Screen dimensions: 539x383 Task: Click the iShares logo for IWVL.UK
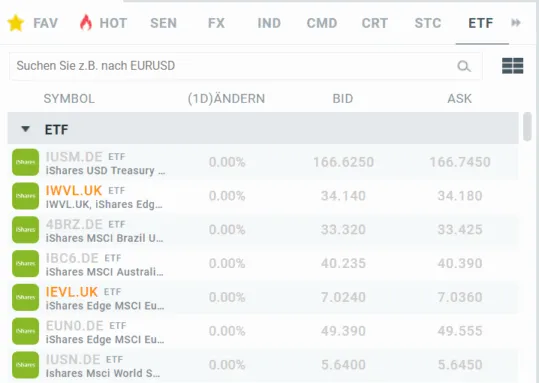click(x=25, y=196)
